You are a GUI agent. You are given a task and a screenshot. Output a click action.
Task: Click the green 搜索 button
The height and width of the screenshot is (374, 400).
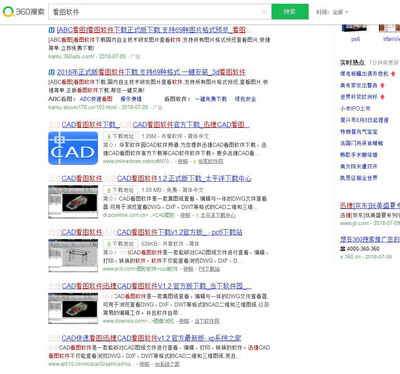[290, 12]
